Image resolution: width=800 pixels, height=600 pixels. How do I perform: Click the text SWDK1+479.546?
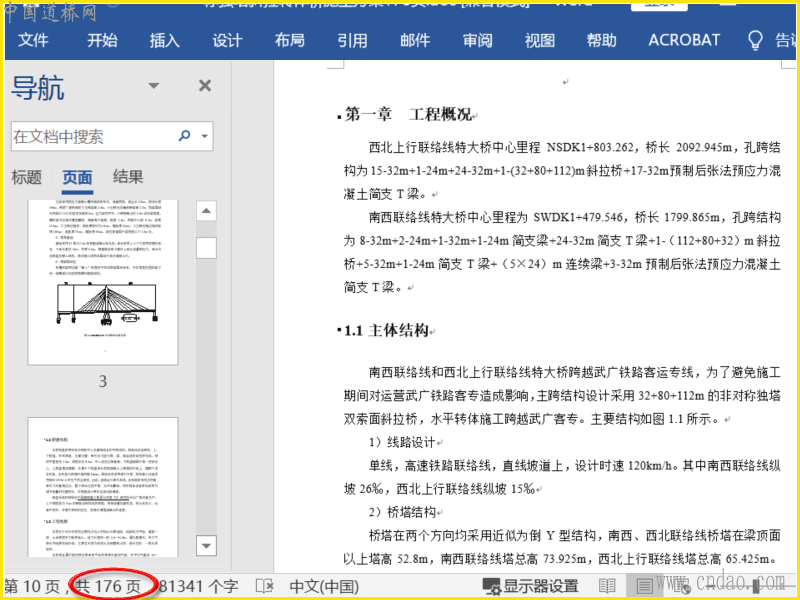click(x=578, y=217)
